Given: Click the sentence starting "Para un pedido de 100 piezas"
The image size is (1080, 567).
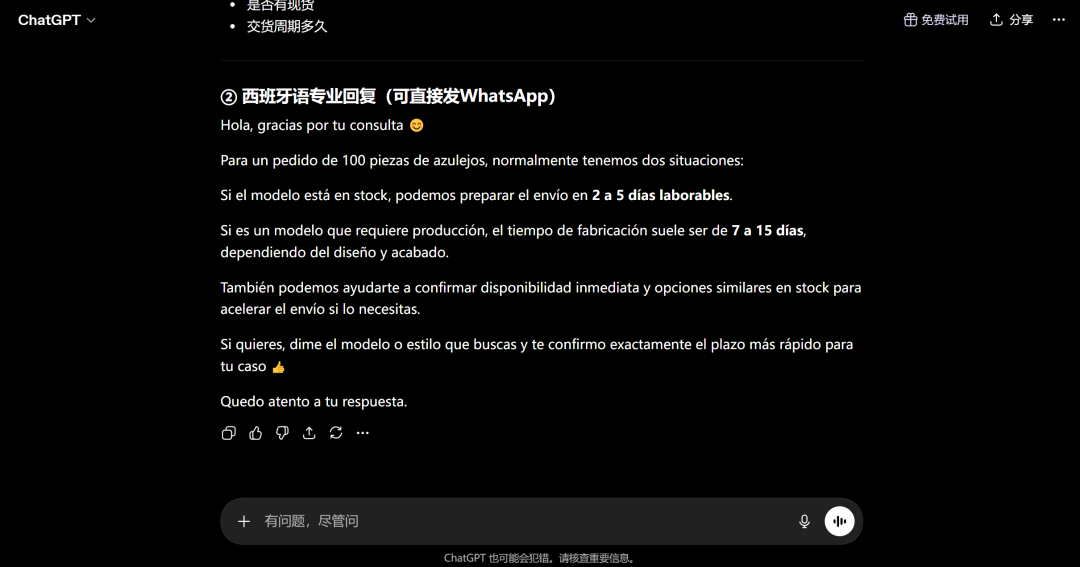Looking at the screenshot, I should coord(482,161).
